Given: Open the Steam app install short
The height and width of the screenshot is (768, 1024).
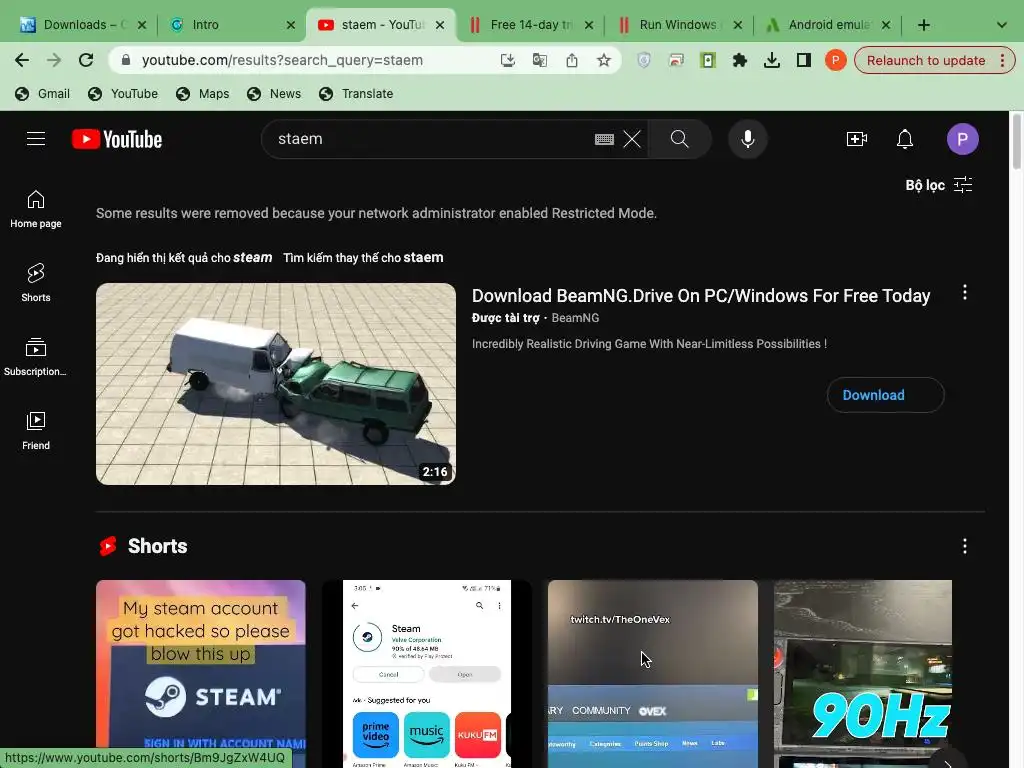Looking at the screenshot, I should pos(427,674).
